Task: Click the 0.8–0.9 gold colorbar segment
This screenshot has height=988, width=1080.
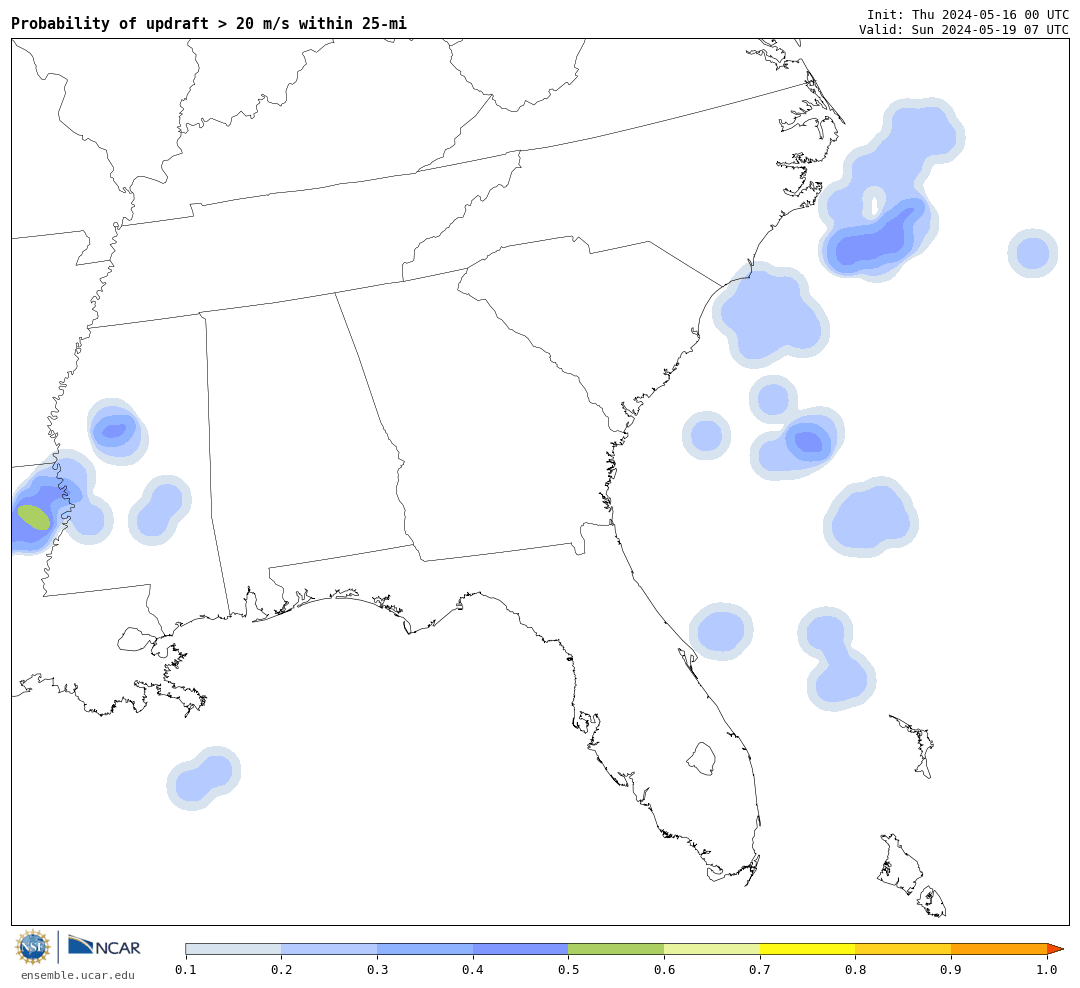Action: click(x=904, y=949)
